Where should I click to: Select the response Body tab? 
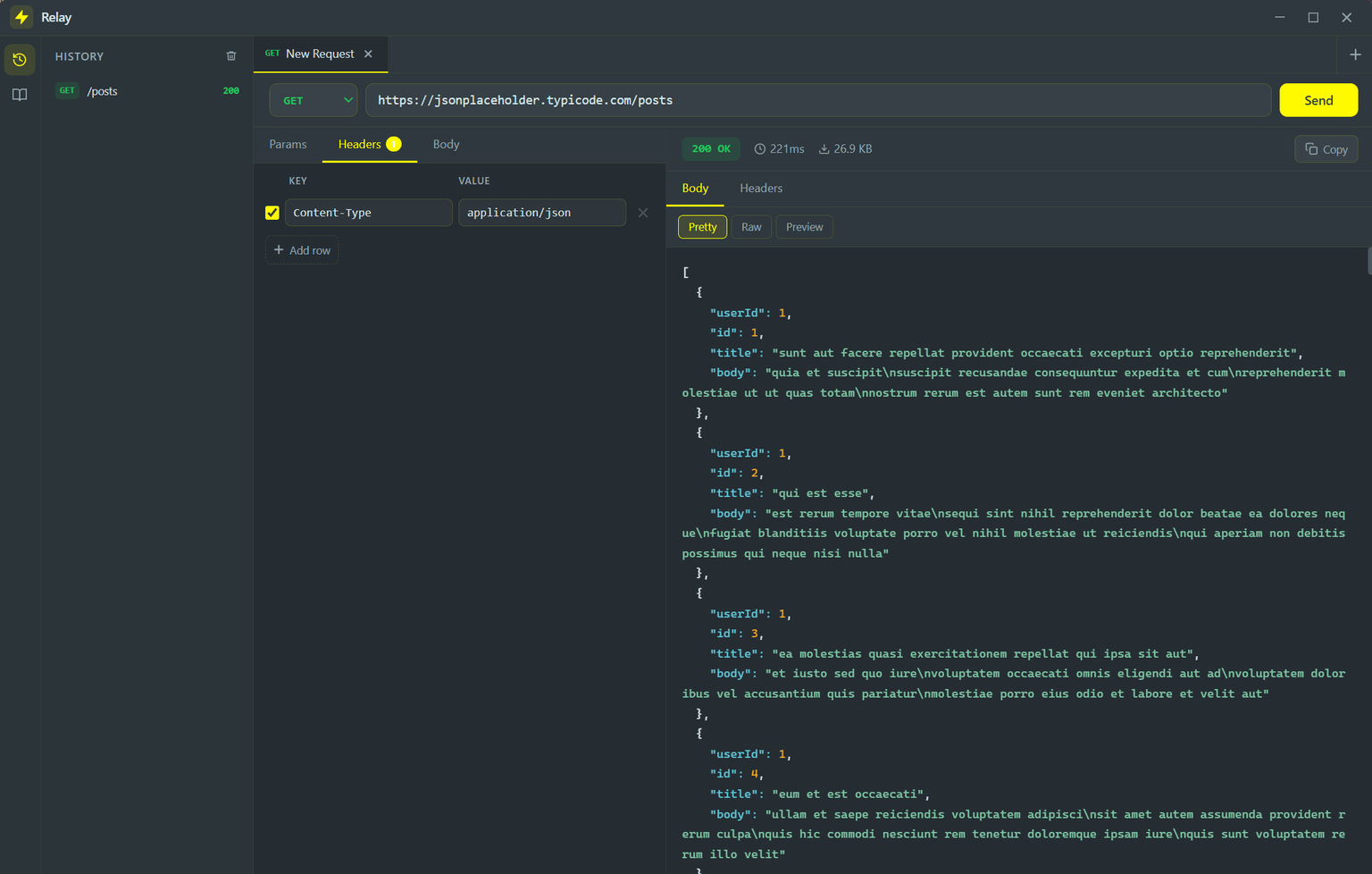pyautogui.click(x=695, y=189)
